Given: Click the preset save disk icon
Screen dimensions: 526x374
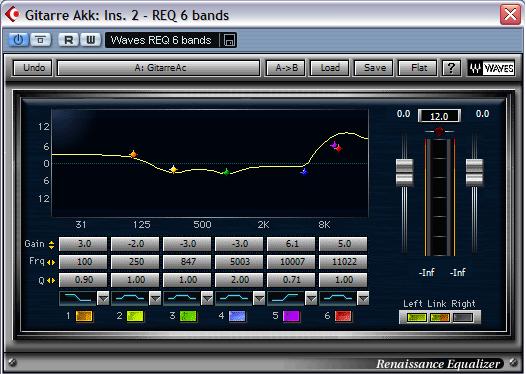Looking at the screenshot, I should [x=229, y=40].
